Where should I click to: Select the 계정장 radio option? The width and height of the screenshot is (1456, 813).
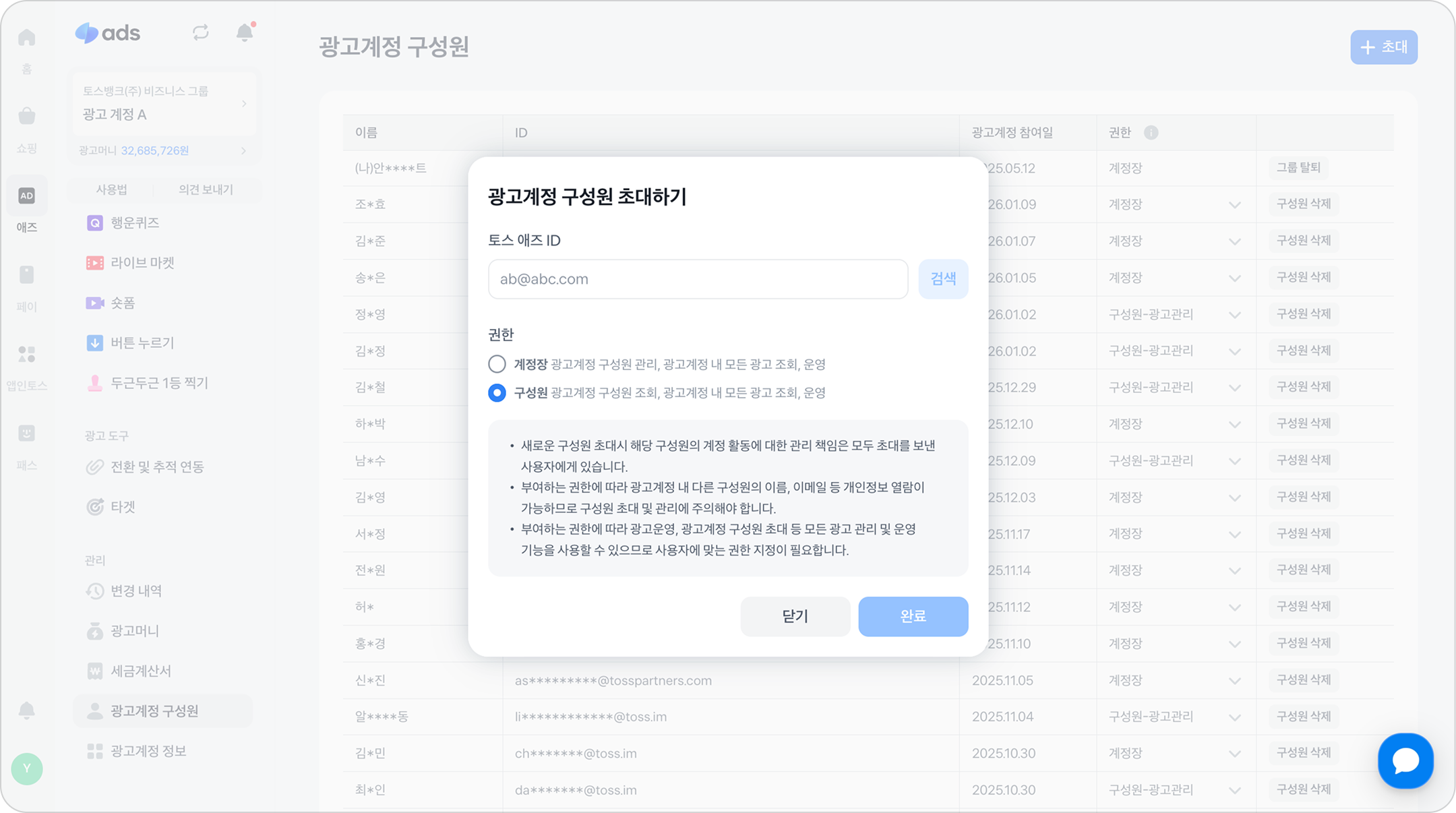(x=497, y=364)
